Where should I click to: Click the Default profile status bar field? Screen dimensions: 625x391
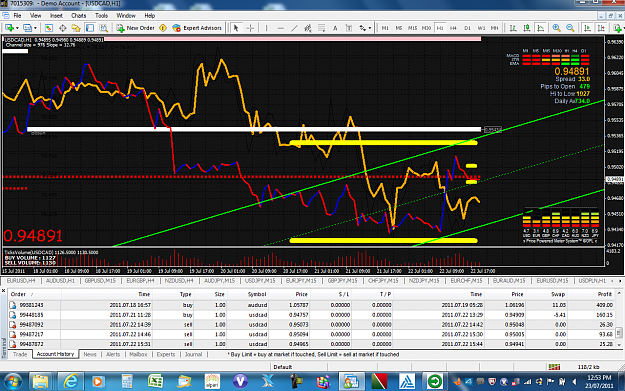pyautogui.click(x=283, y=367)
